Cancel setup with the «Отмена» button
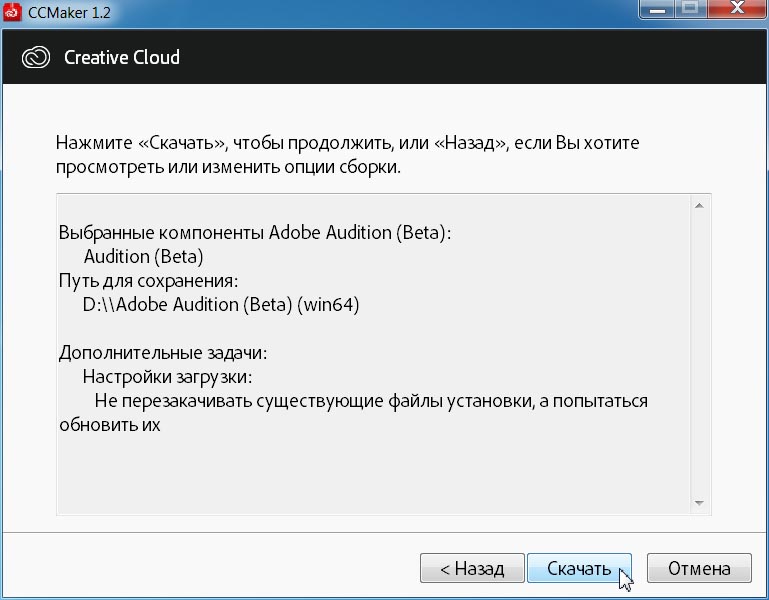769x600 pixels. [699, 569]
